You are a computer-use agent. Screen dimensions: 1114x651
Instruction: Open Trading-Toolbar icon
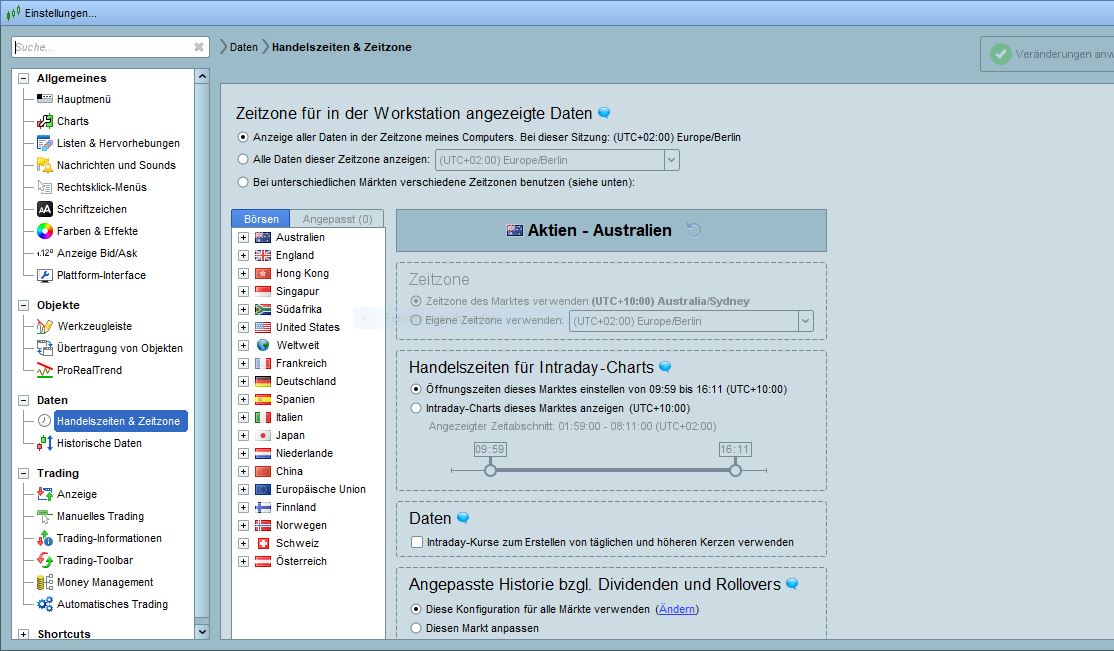point(45,560)
